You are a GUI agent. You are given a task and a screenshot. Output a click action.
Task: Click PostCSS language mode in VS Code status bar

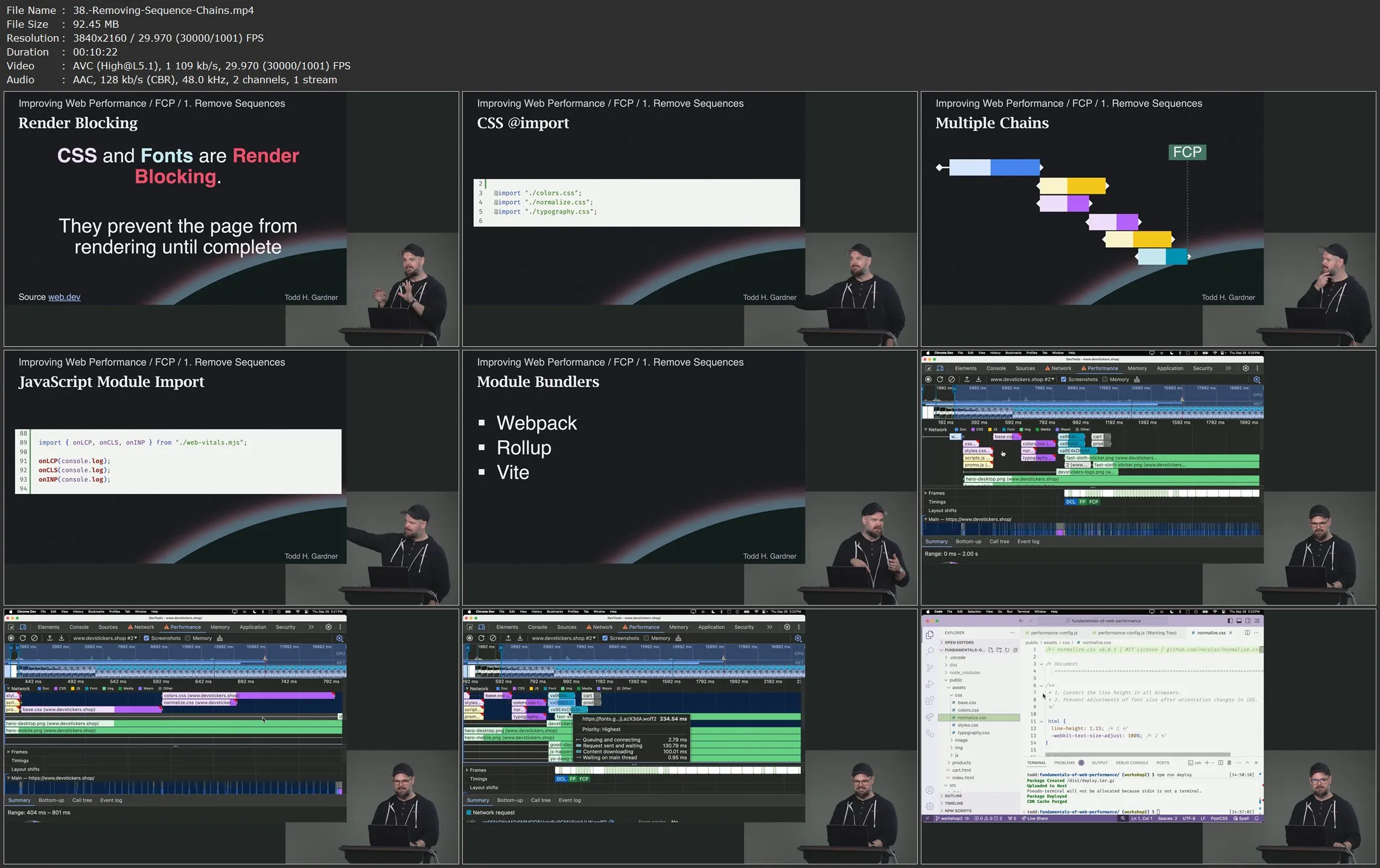tap(1219, 819)
